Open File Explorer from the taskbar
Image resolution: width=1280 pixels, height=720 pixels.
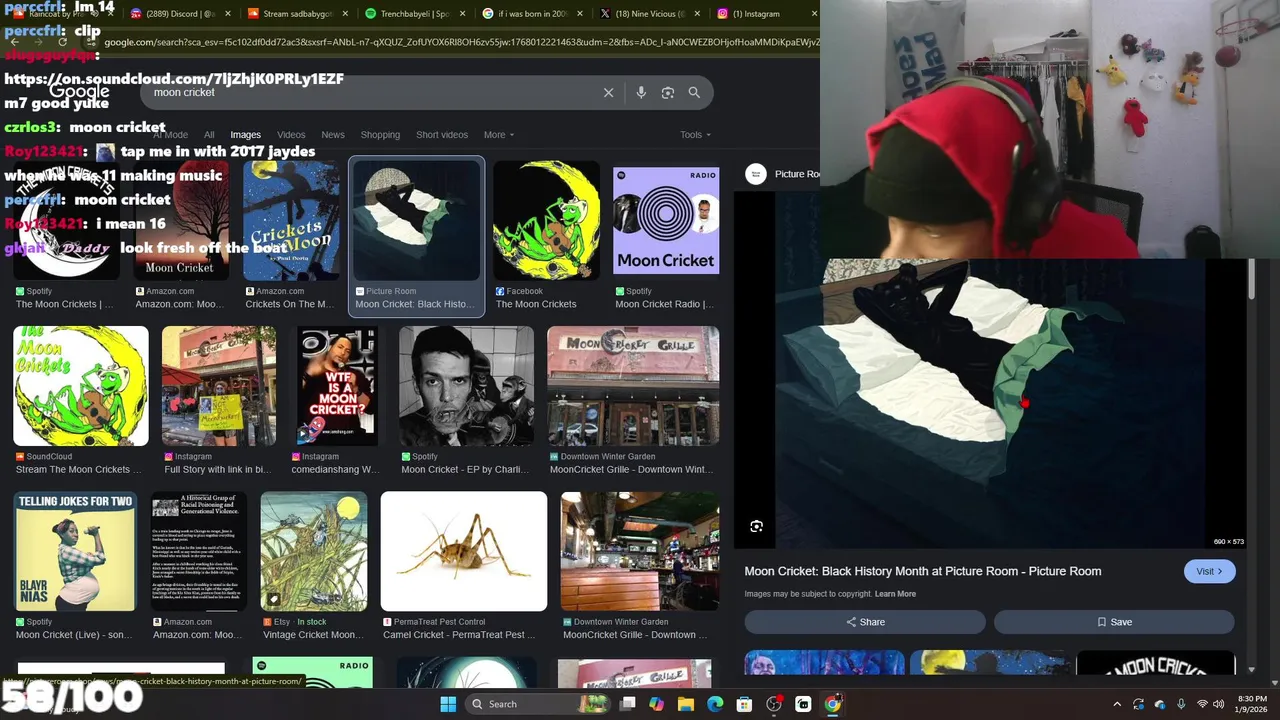pyautogui.click(x=686, y=704)
